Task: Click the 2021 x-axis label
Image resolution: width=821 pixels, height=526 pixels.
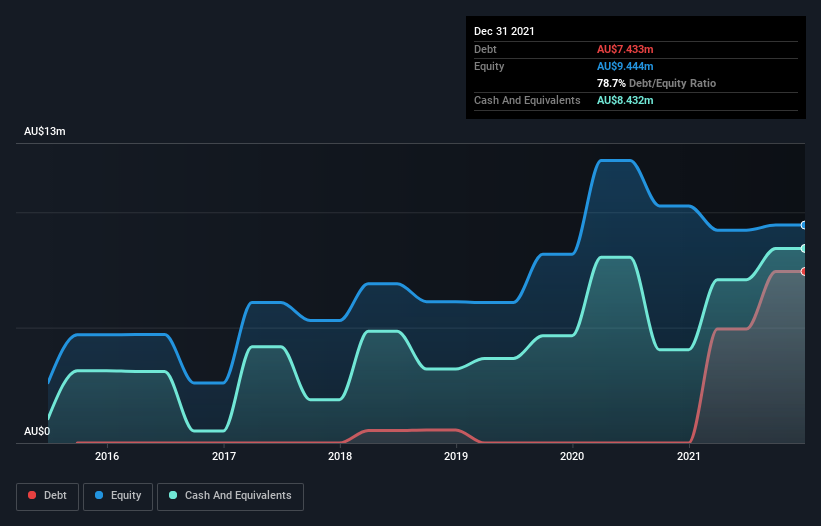Action: click(689, 456)
